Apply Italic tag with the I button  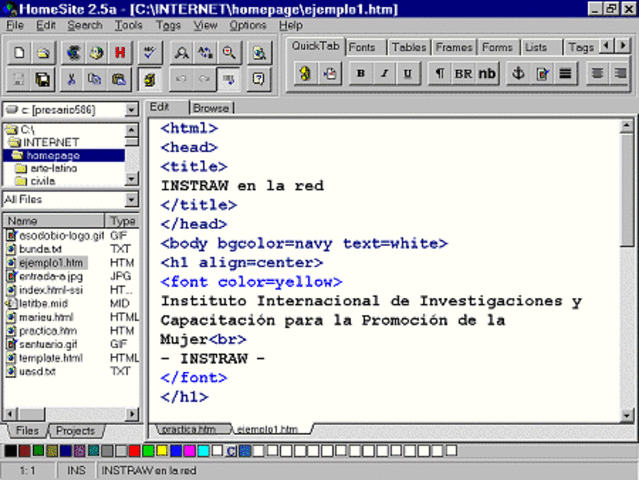384,74
